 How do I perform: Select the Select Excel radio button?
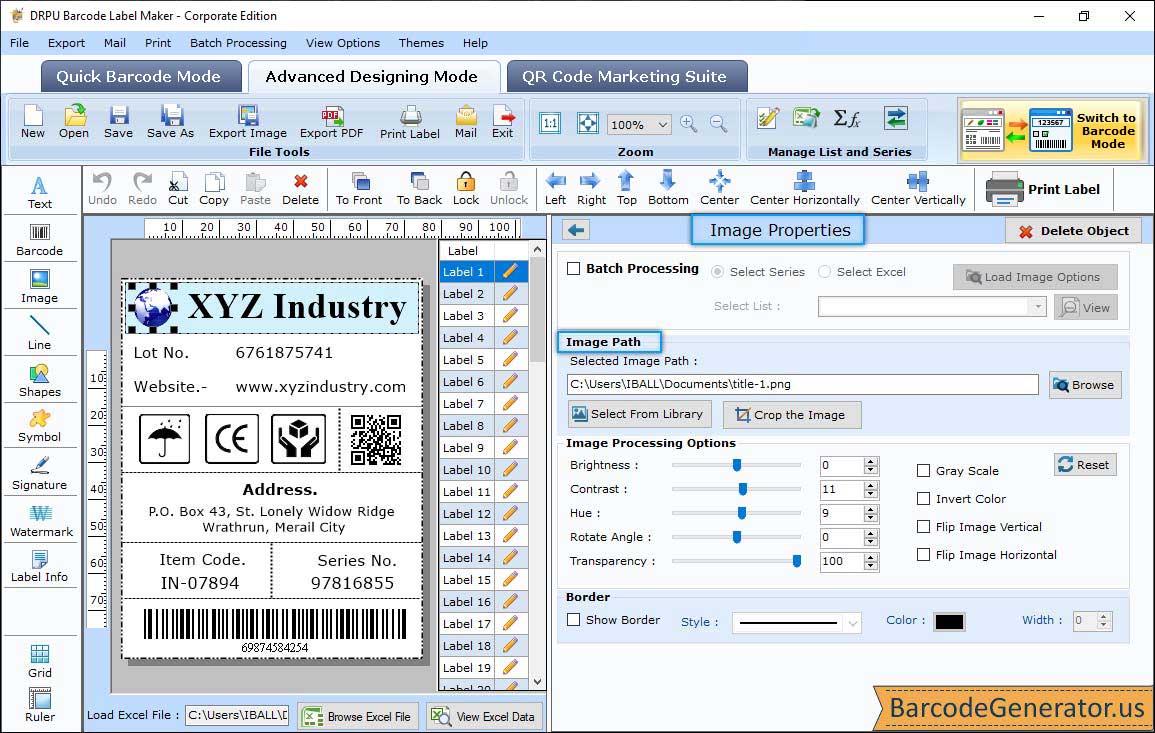(824, 272)
